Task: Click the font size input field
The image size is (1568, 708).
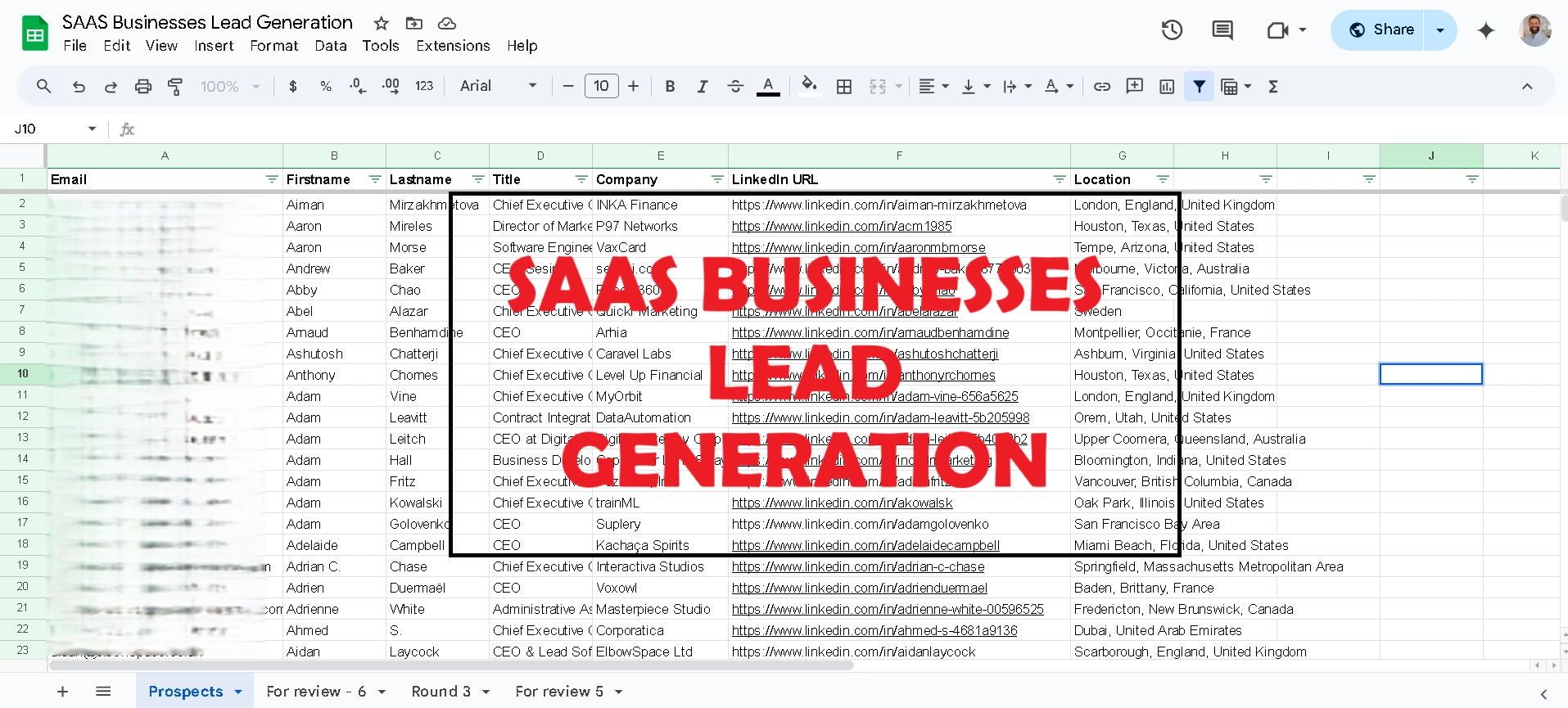Action: pos(601,86)
